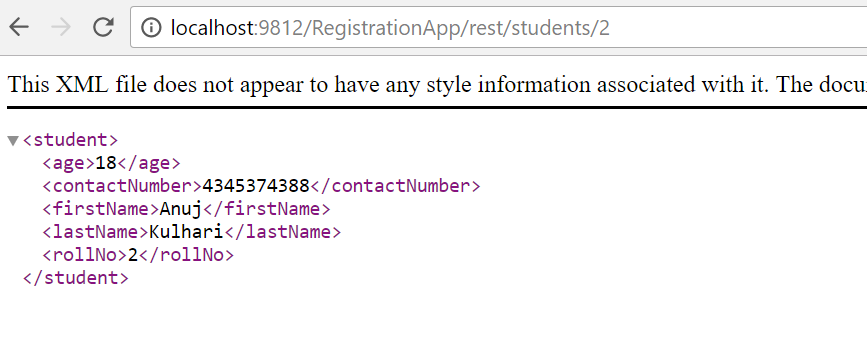Screen dimensions: 867x361
Task: Click the opening rollNo tag
Action: 85,255
